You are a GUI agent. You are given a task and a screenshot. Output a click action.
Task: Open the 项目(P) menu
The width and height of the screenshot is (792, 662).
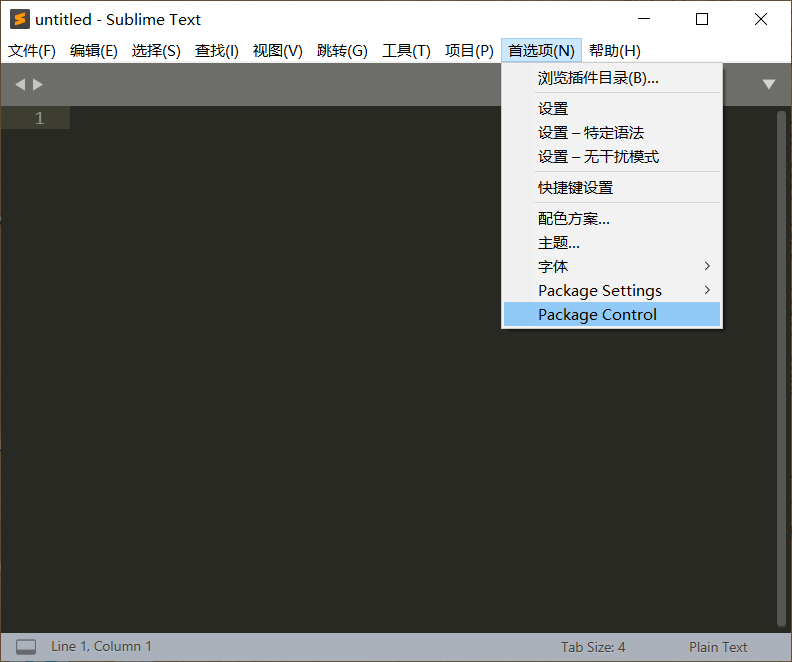(x=469, y=51)
